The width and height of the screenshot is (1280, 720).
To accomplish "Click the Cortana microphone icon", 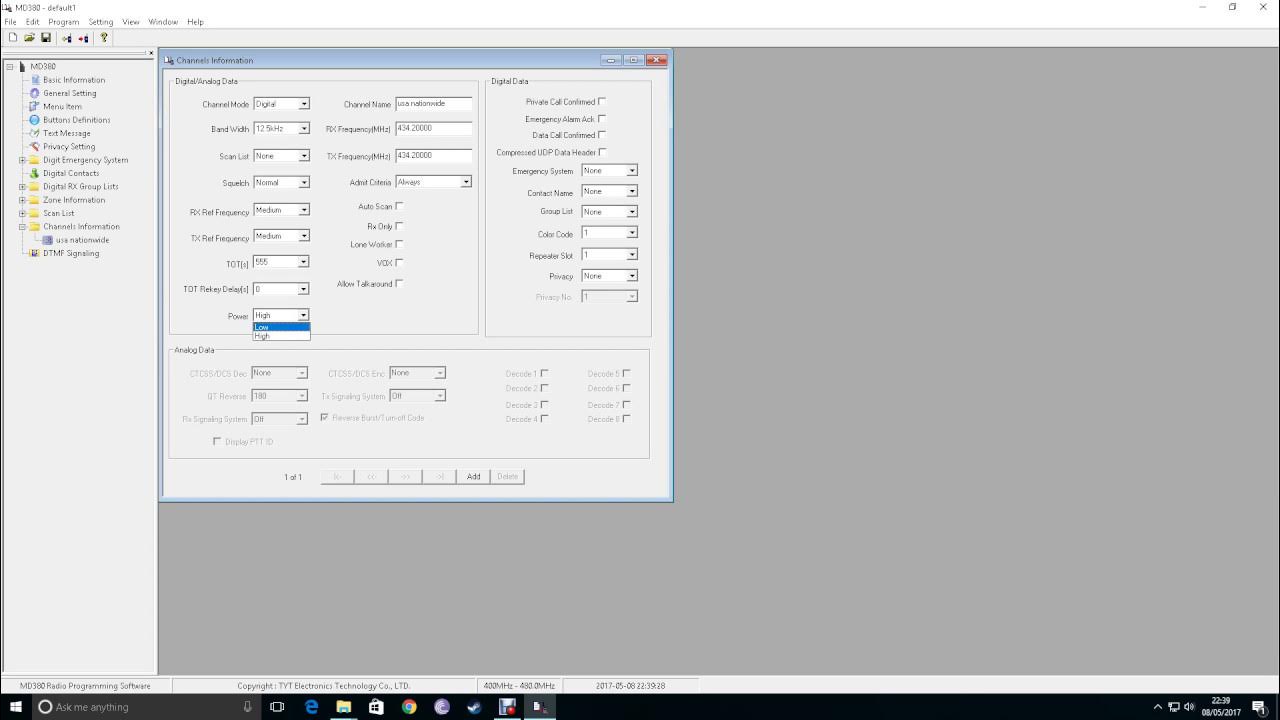I will [x=247, y=707].
